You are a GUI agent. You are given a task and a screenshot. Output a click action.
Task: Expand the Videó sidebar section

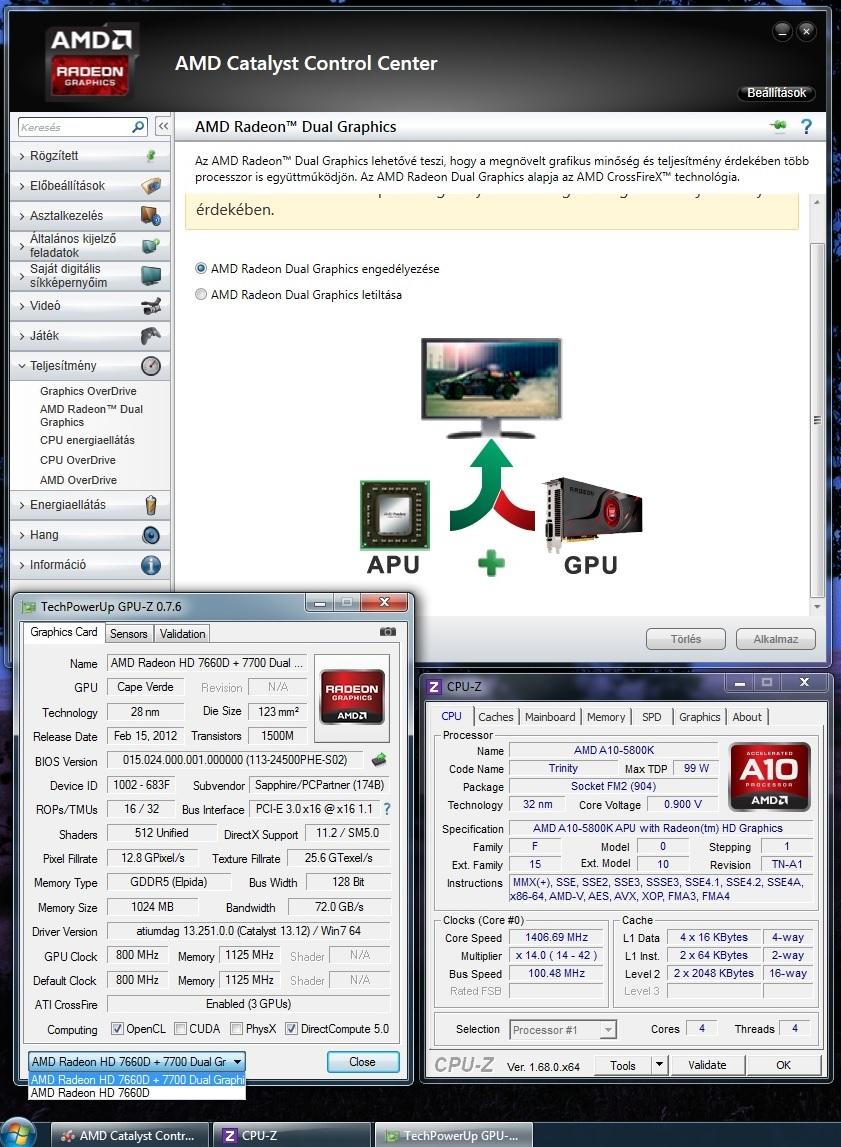(90, 306)
